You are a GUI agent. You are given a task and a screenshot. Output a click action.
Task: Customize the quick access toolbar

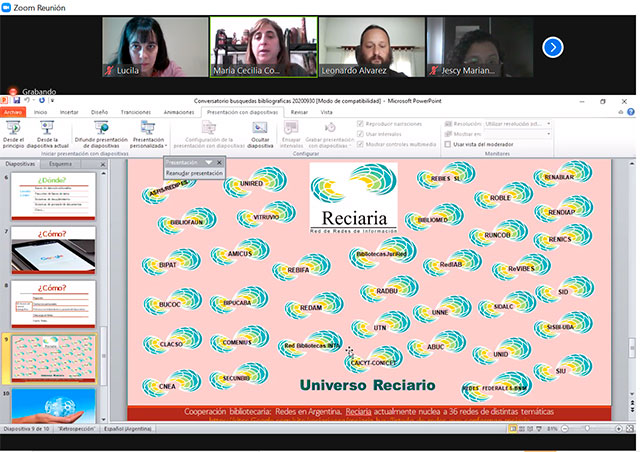pos(52,101)
